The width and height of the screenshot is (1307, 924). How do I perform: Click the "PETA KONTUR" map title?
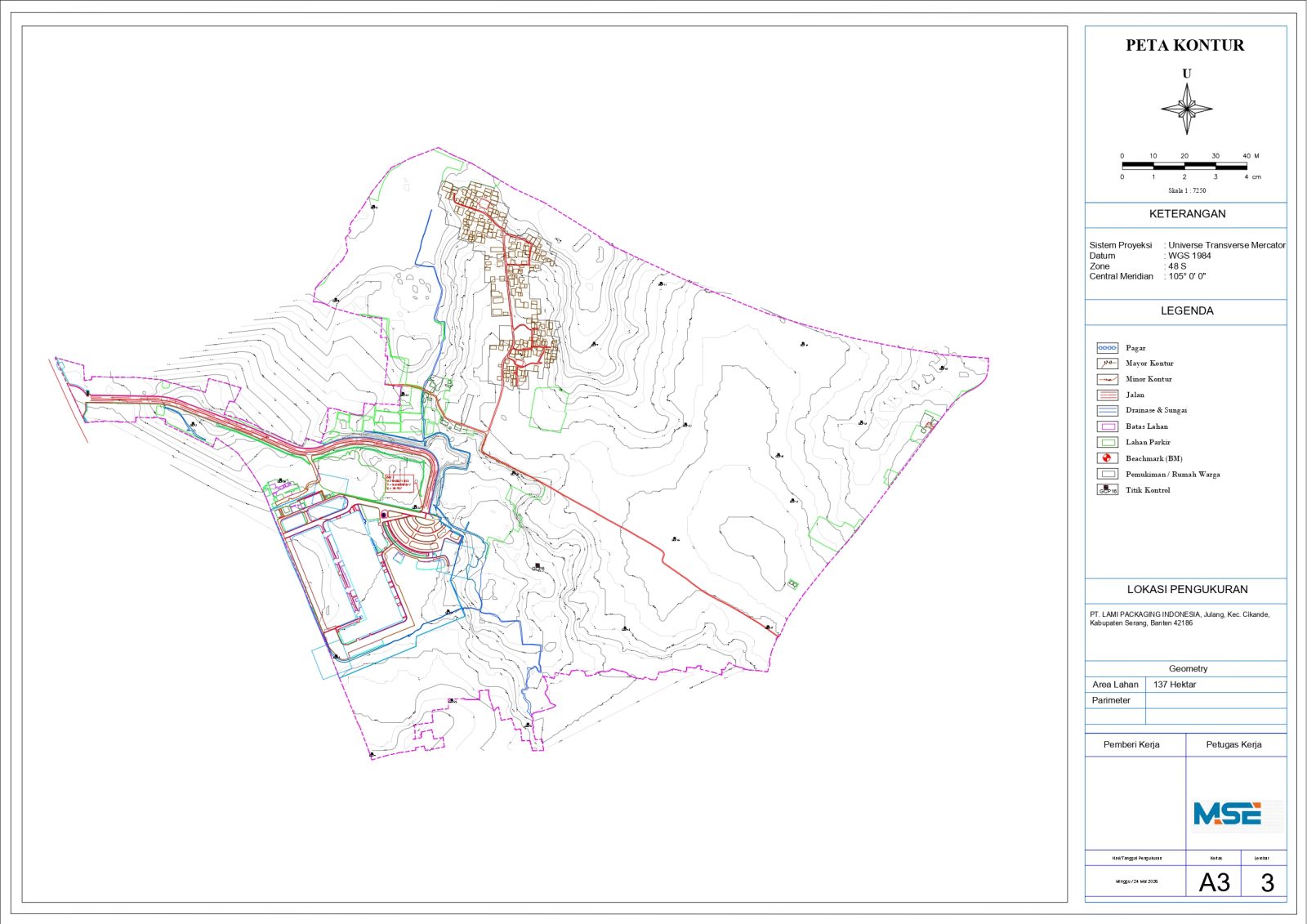pyautogui.click(x=1185, y=46)
